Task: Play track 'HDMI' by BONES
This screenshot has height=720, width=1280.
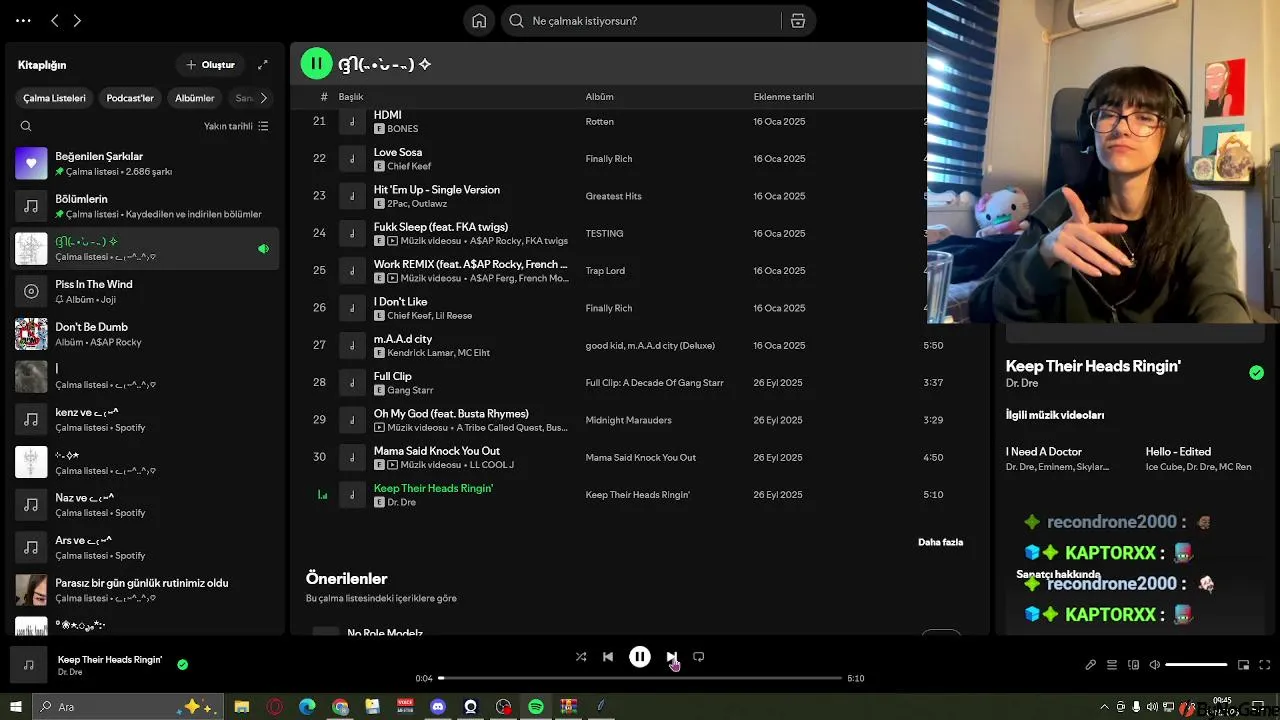Action: [x=387, y=115]
